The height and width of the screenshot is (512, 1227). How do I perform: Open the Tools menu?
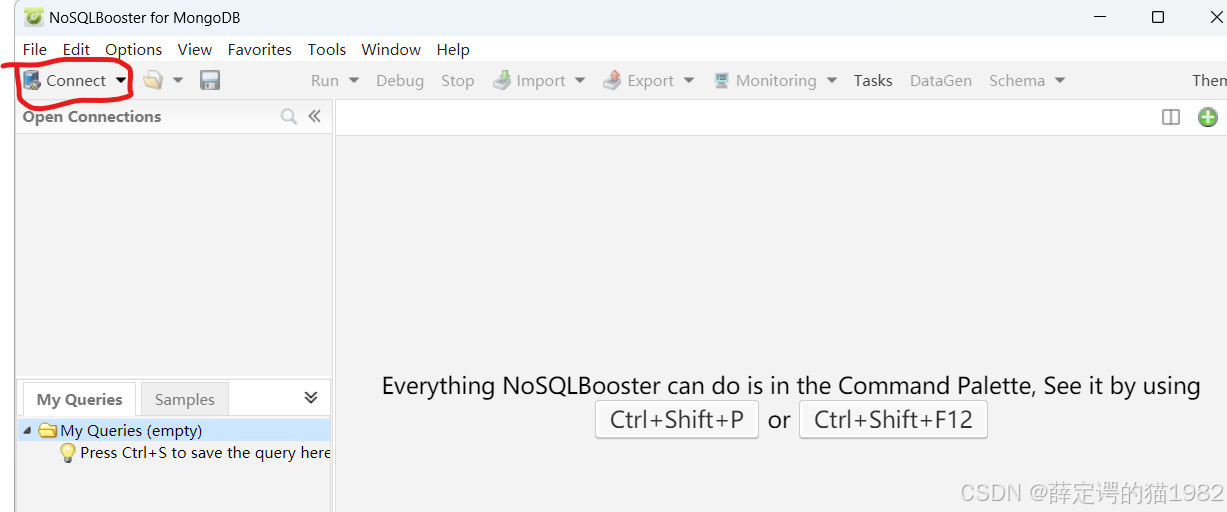pos(327,49)
